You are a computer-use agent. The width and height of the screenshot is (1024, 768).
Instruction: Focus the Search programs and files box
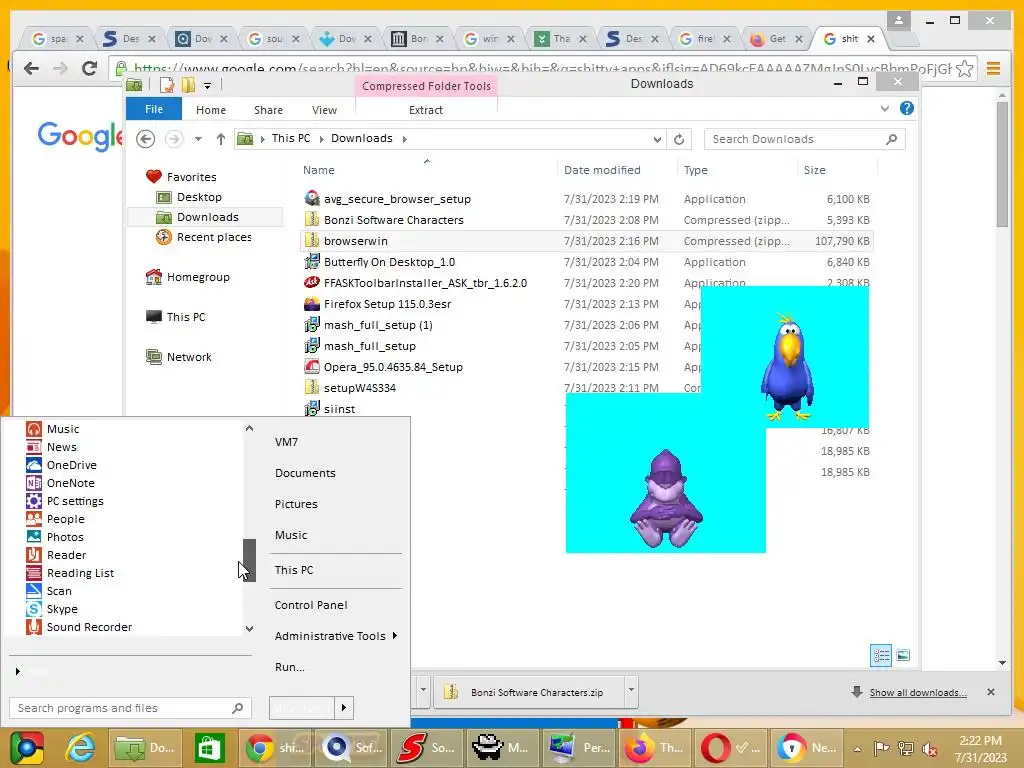pyautogui.click(x=130, y=708)
